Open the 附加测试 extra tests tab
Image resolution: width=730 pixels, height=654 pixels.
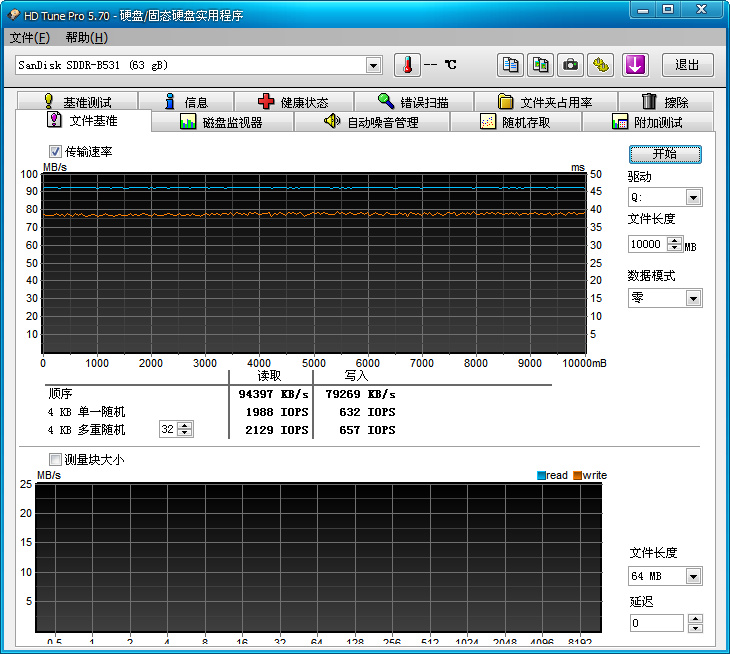(x=648, y=122)
